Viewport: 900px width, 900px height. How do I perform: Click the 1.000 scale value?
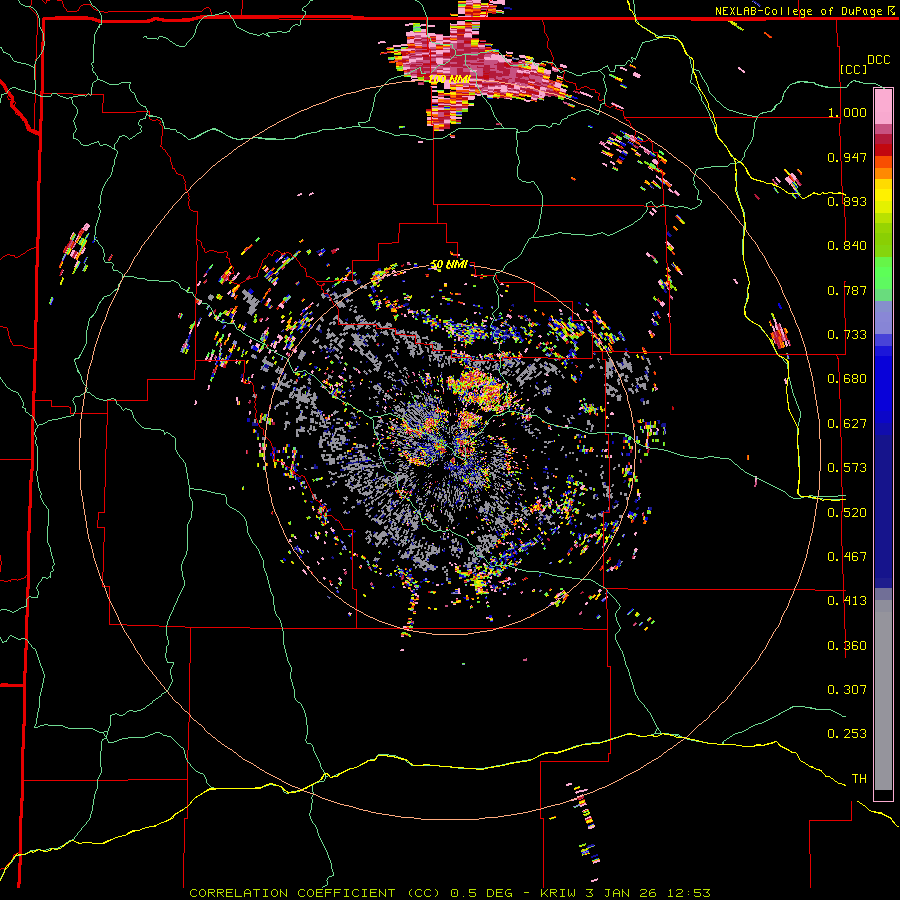pos(847,112)
